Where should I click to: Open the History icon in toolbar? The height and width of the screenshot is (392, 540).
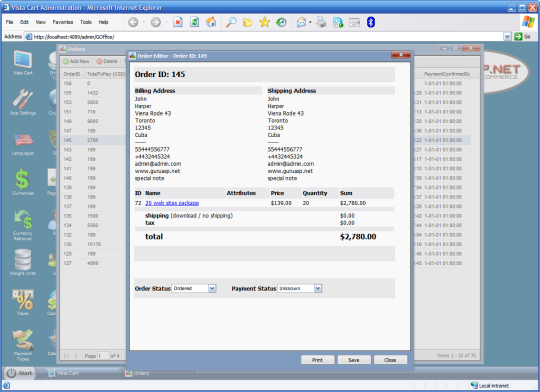[x=281, y=22]
